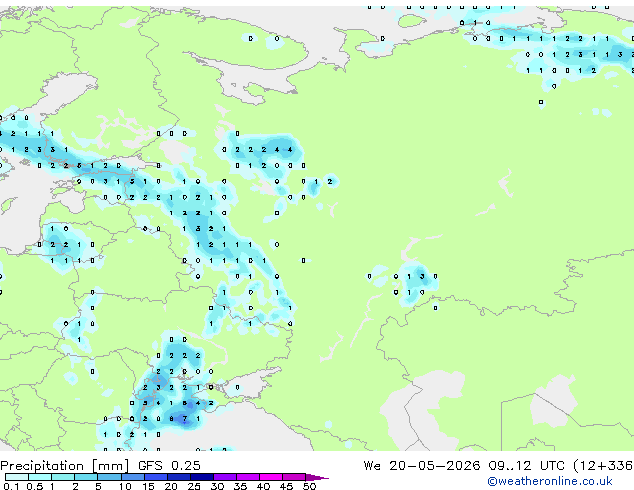The height and width of the screenshot is (490, 634).
Task: Click the '40' legend scale label
Action: coord(263,486)
